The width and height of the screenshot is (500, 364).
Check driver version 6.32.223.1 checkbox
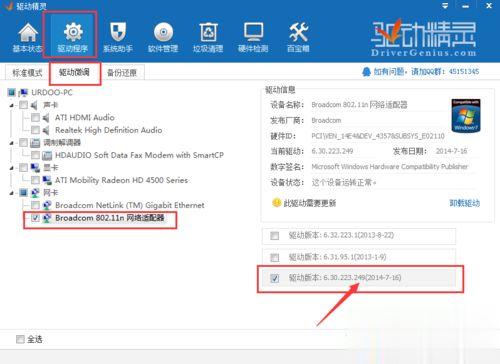275,236
